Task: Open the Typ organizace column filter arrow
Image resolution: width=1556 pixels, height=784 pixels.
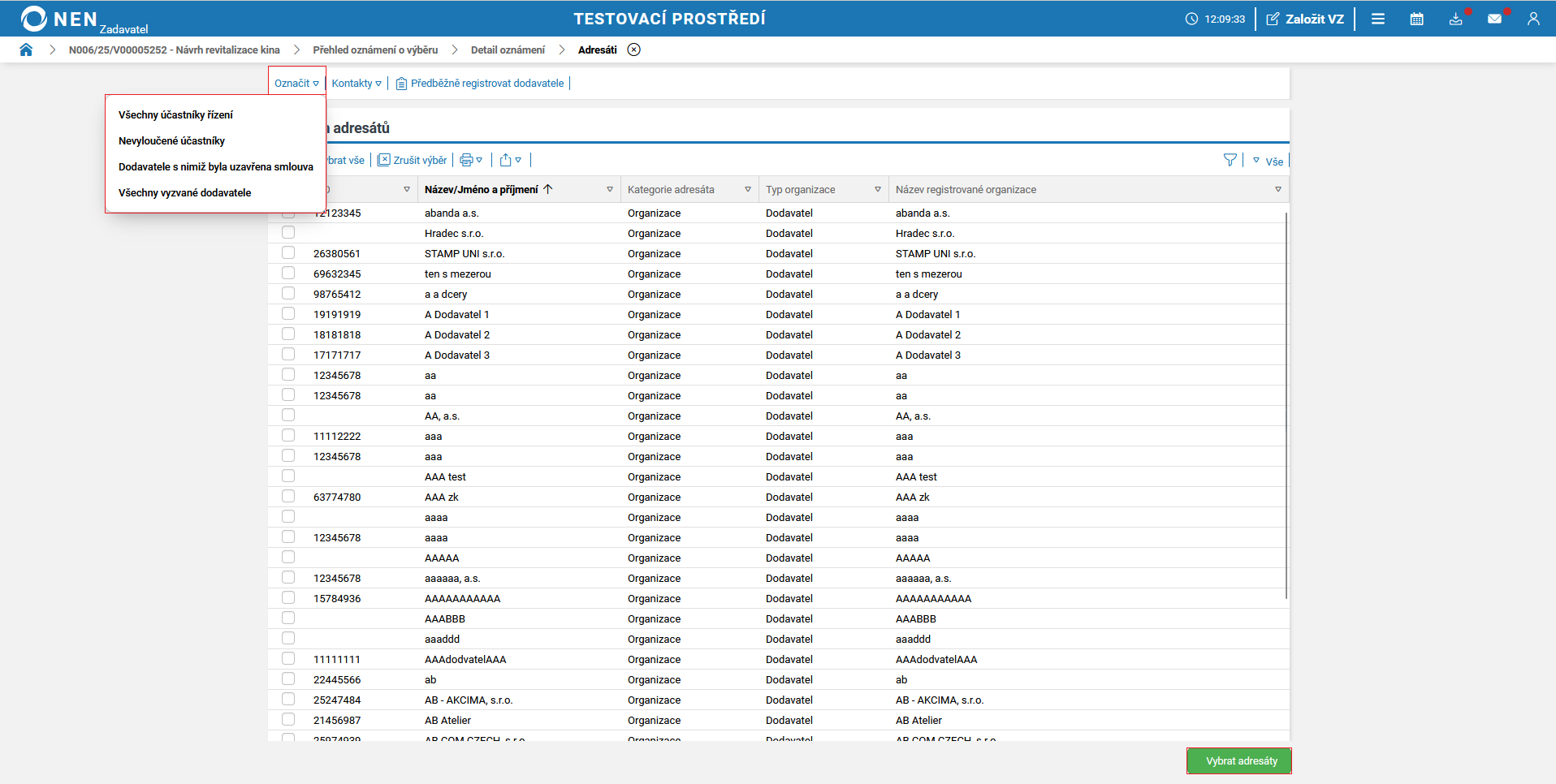Action: [878, 190]
